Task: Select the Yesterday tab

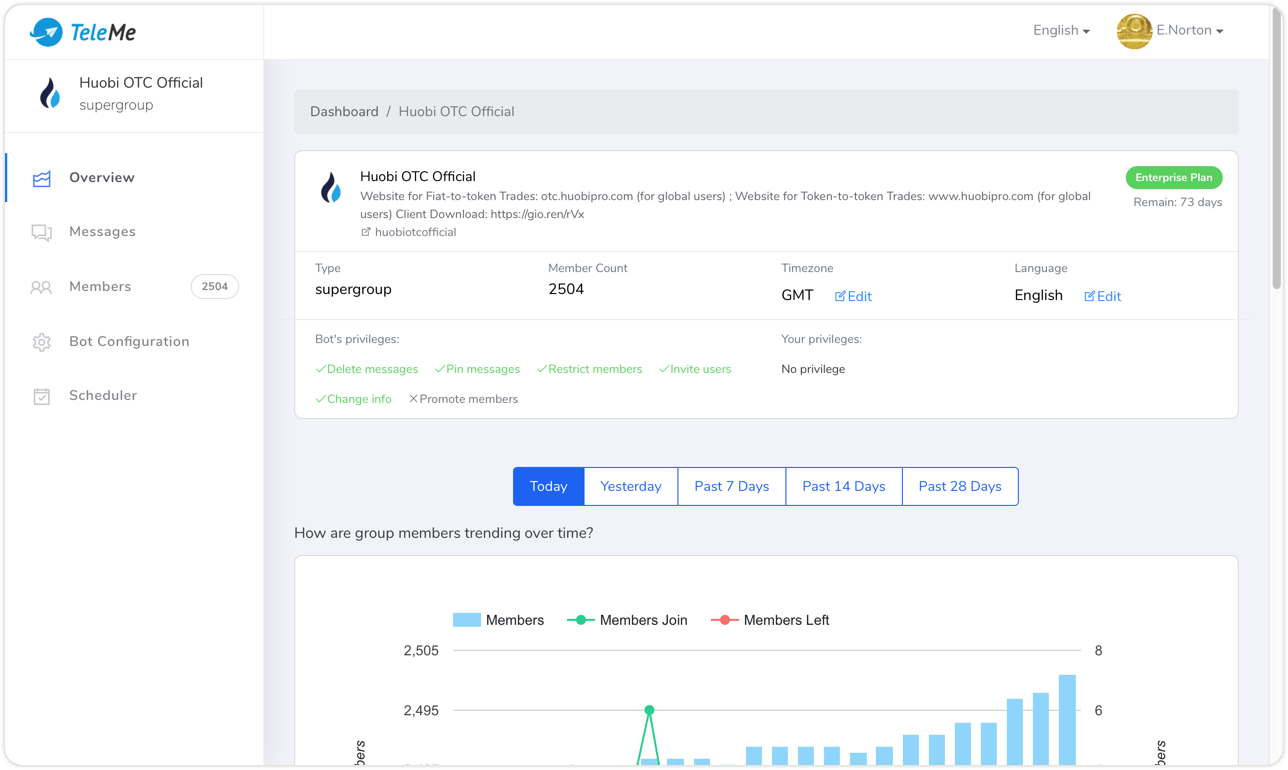Action: (630, 487)
